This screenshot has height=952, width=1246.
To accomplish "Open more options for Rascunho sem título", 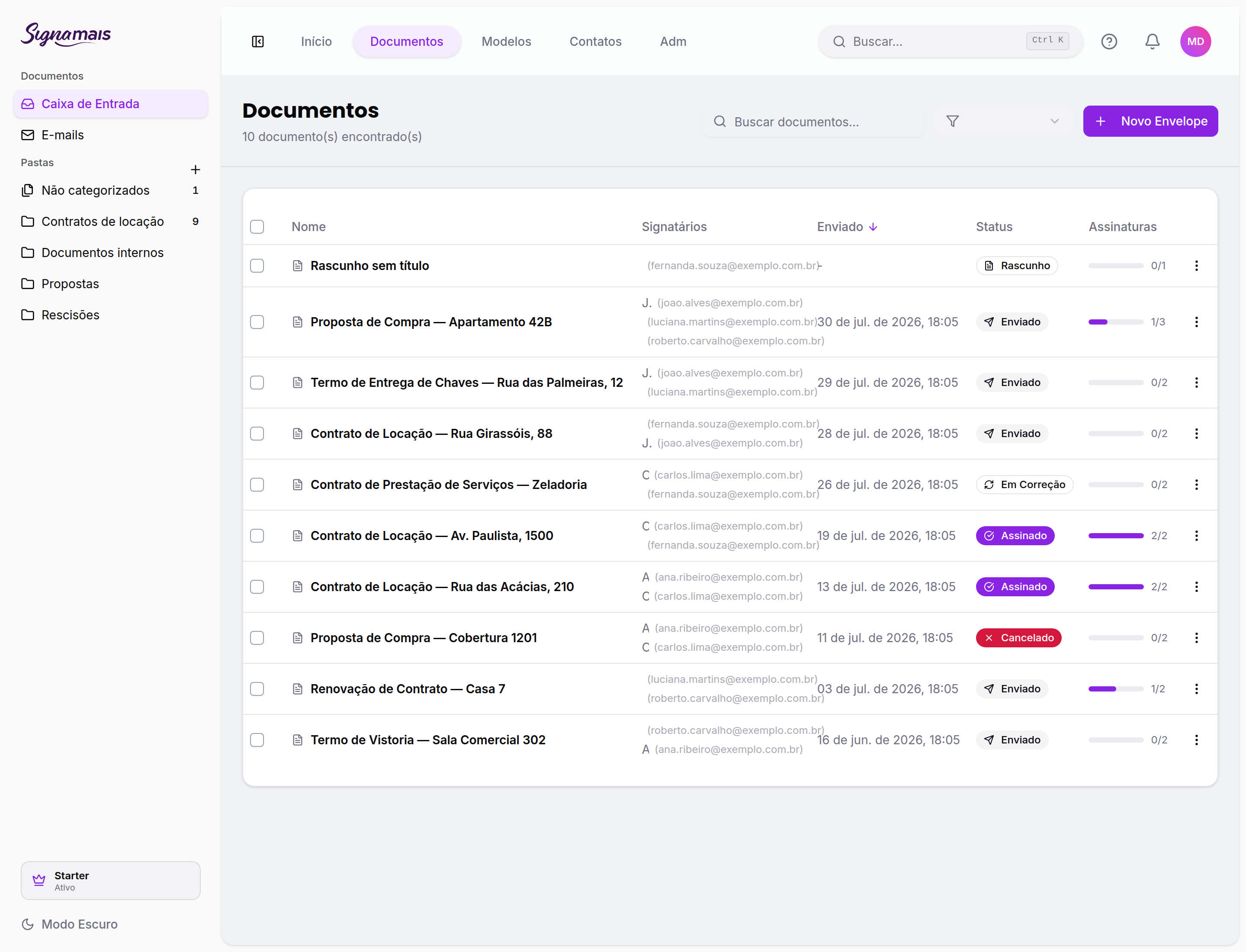I will coord(1196,265).
